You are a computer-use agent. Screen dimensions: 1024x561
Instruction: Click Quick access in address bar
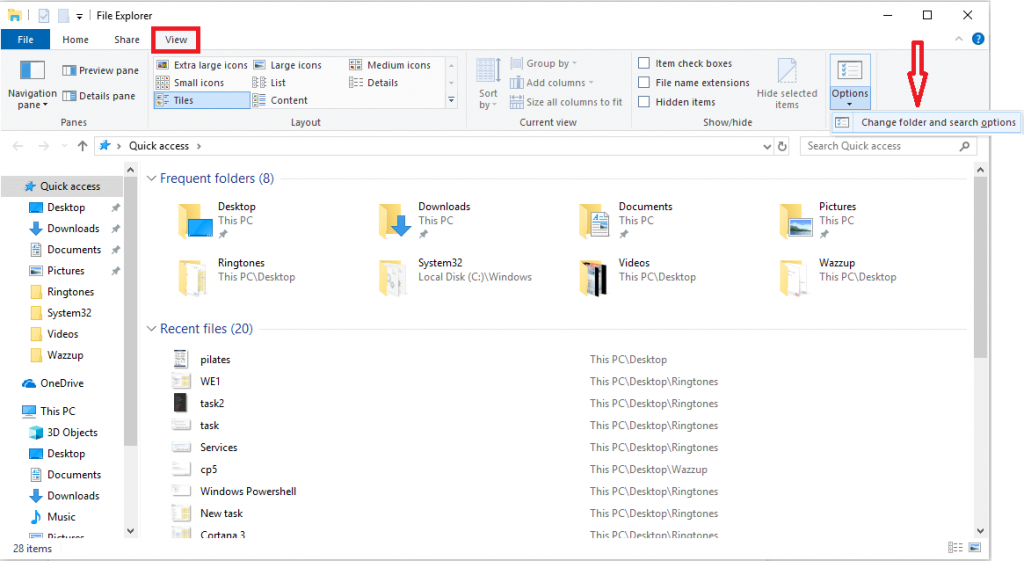[x=159, y=146]
